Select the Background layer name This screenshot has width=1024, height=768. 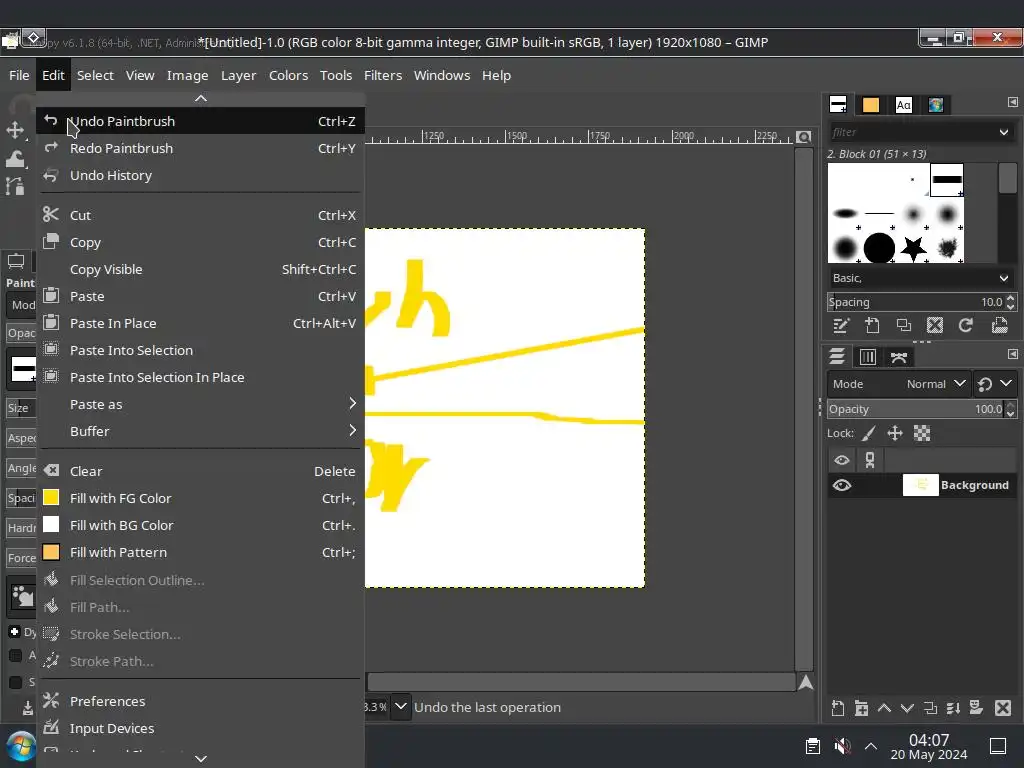pyautogui.click(x=974, y=485)
